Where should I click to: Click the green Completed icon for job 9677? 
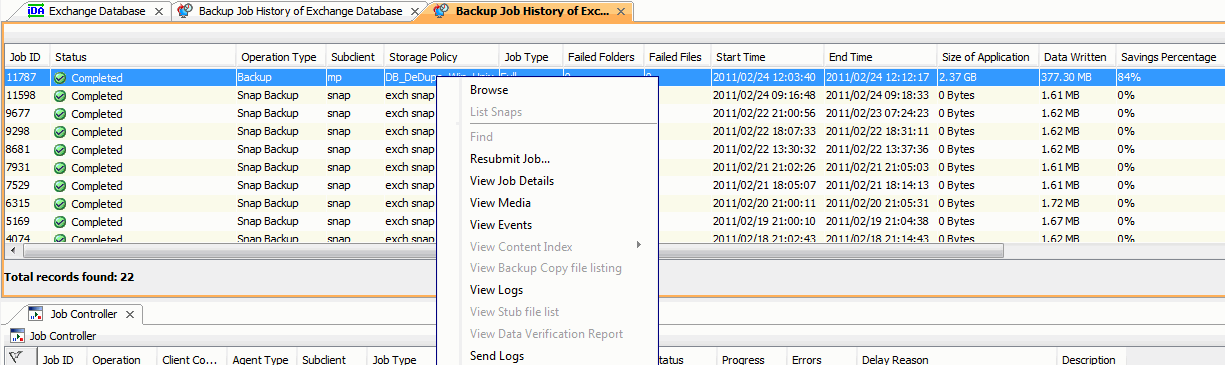tap(60, 114)
